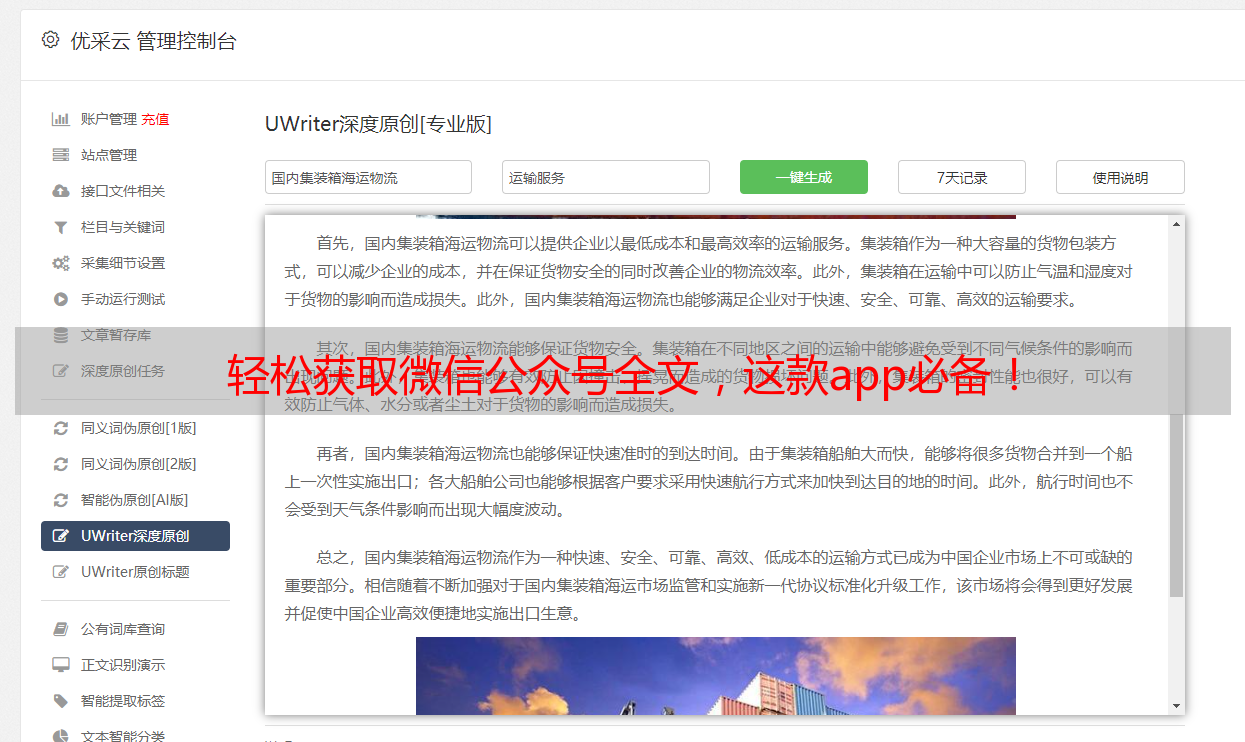Open 采集细节设置 page
This screenshot has width=1245, height=742.
tap(123, 263)
